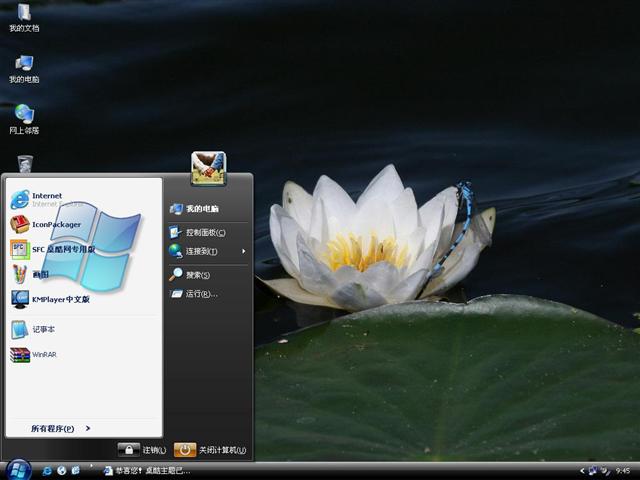Click the user account picture thumbnail

(209, 168)
